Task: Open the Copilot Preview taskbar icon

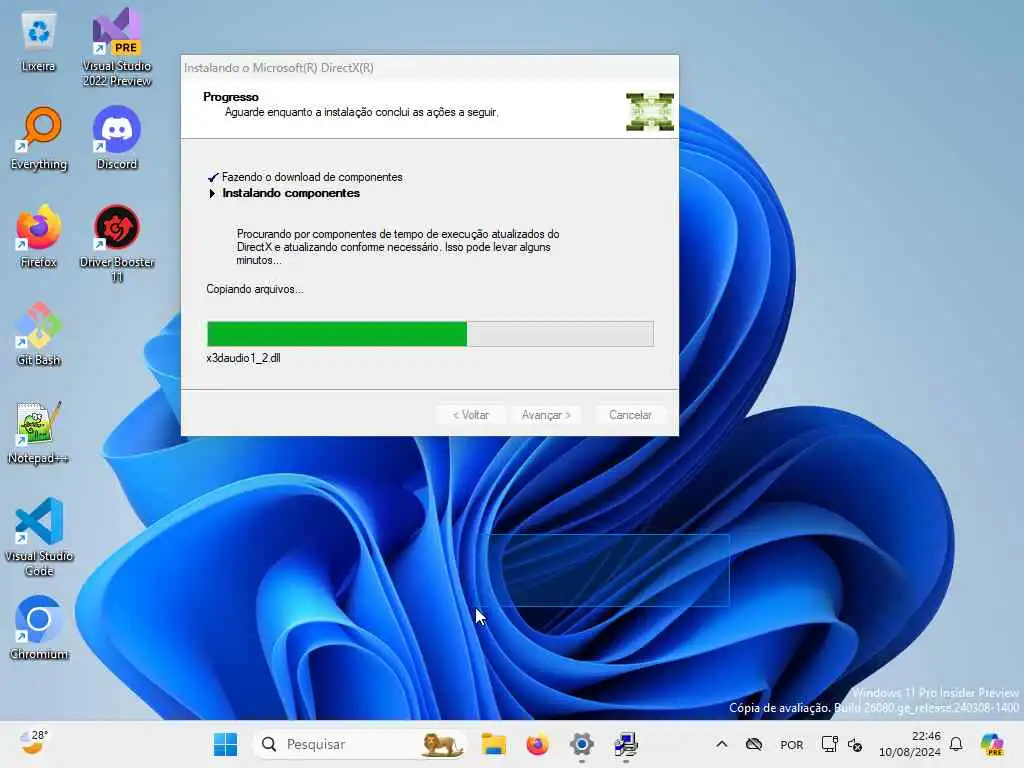Action: 992,744
